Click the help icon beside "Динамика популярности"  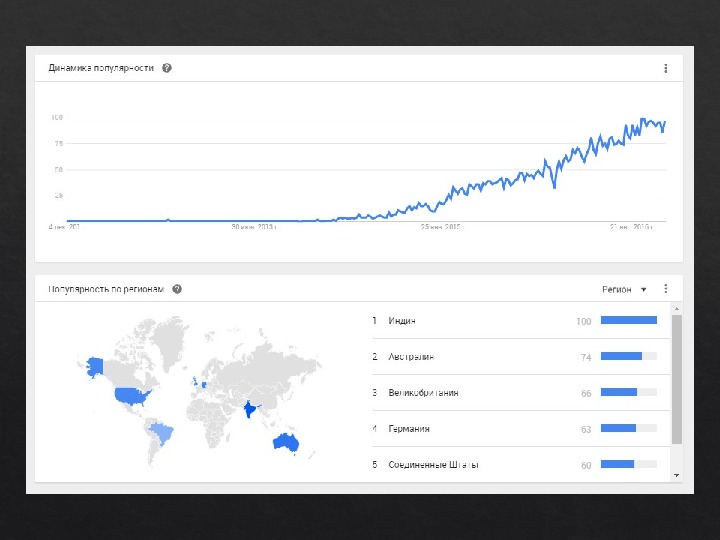point(167,68)
